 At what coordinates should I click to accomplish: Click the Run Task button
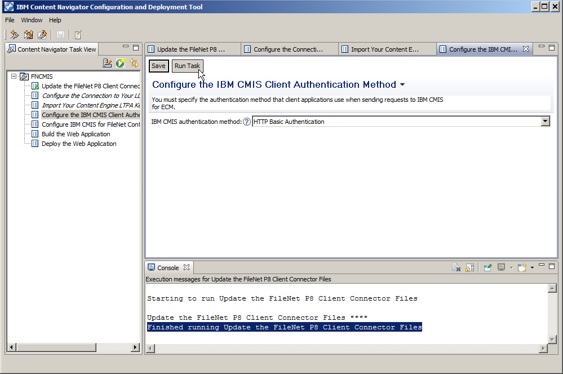pyautogui.click(x=187, y=66)
